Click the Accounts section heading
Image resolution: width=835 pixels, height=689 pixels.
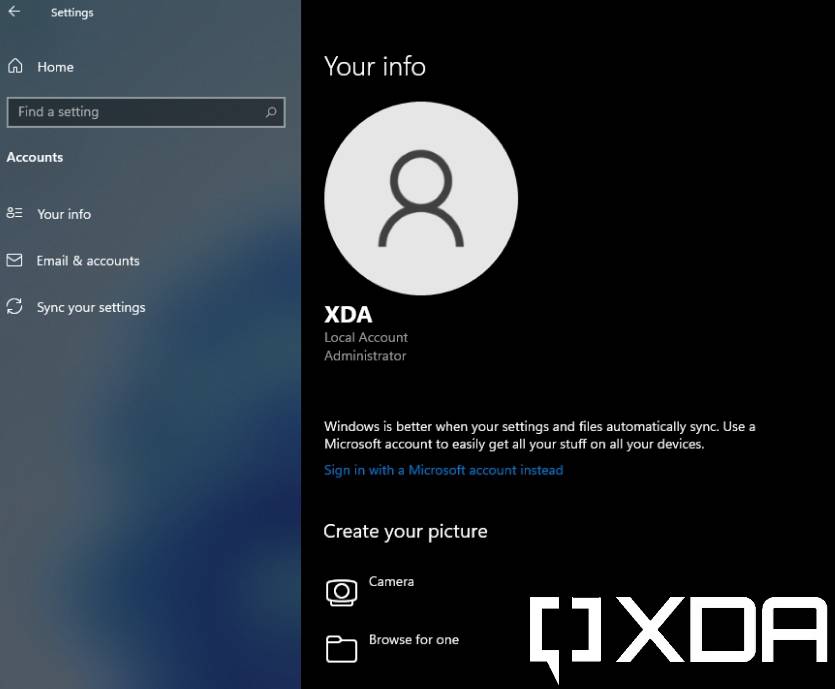point(35,157)
